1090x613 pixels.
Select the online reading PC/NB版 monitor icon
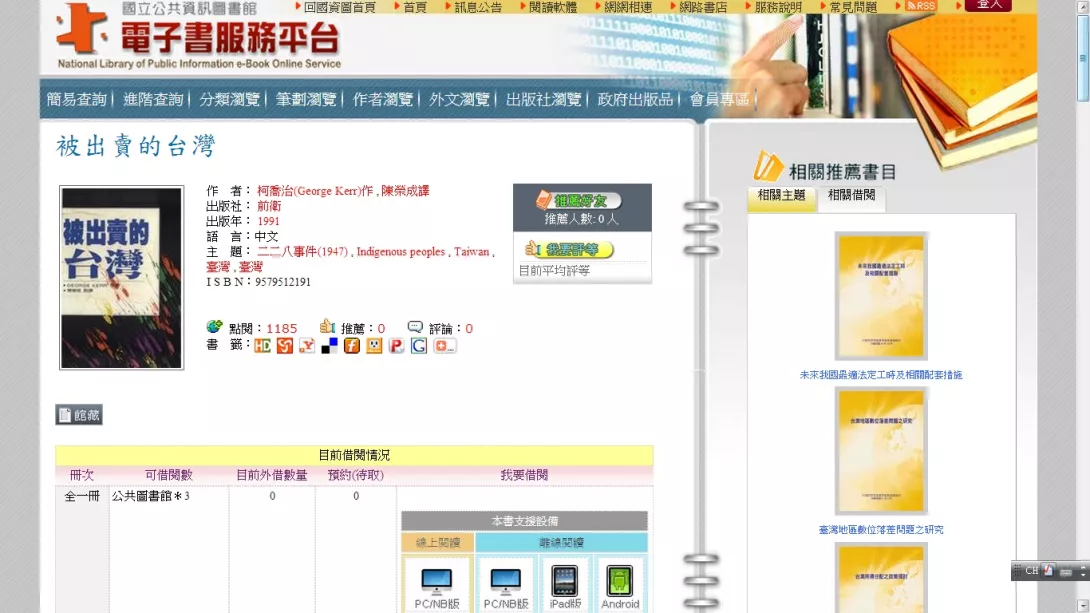pyautogui.click(x=437, y=580)
